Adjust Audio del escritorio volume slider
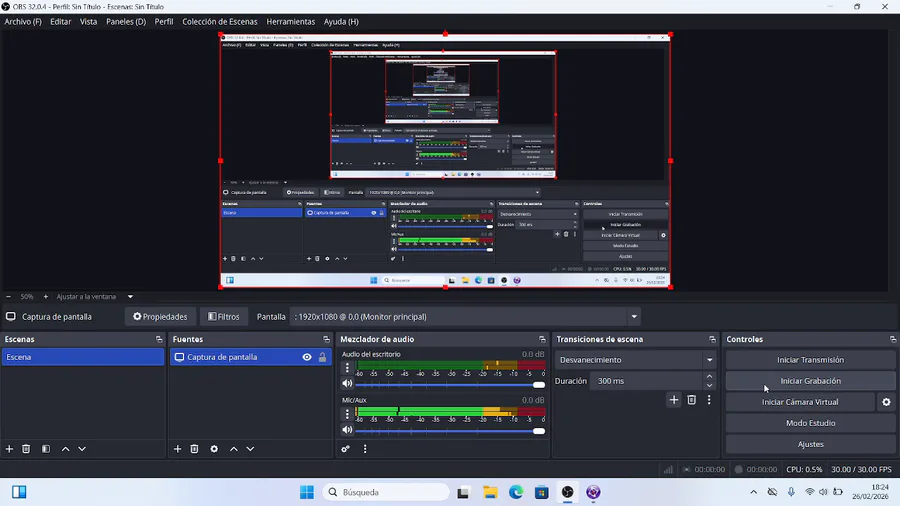Image resolution: width=900 pixels, height=506 pixels. tap(450, 384)
